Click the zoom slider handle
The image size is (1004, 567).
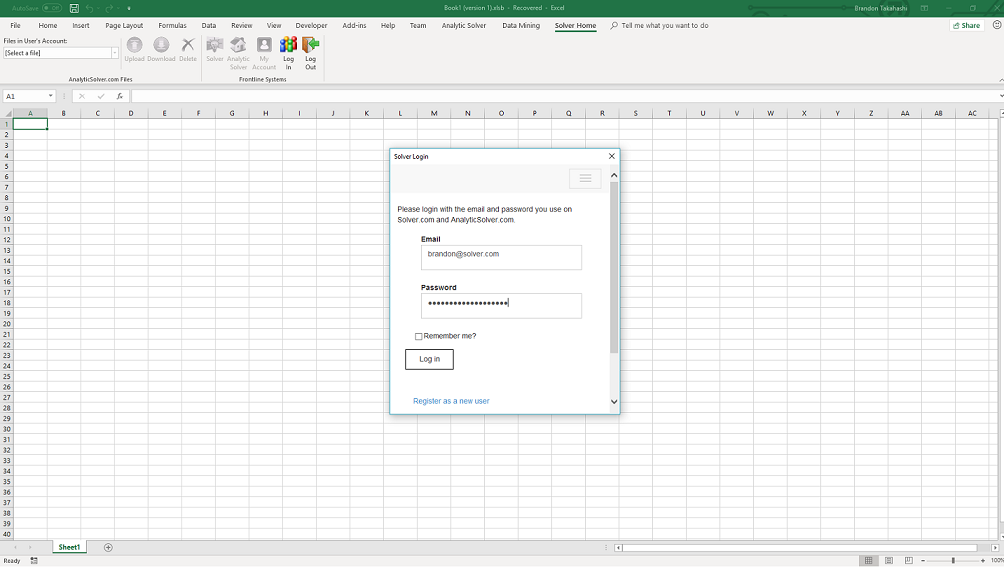pyautogui.click(x=953, y=561)
